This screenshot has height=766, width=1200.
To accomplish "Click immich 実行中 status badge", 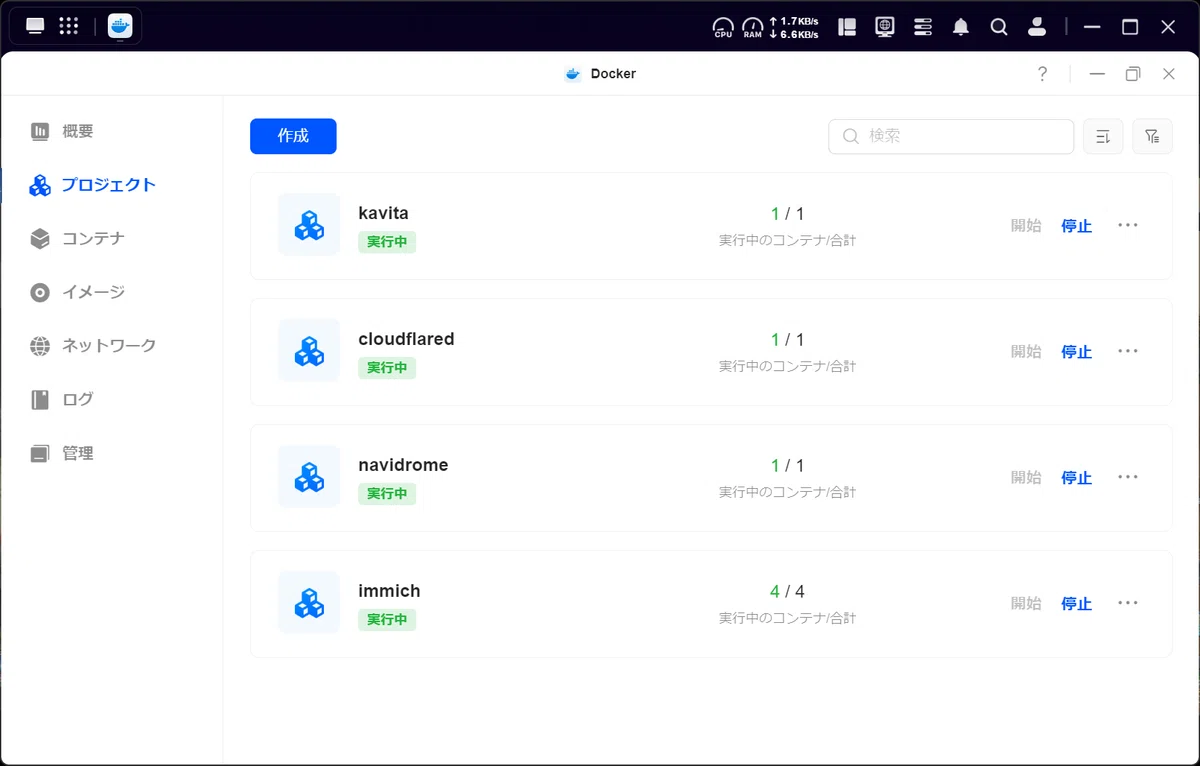I will [387, 620].
